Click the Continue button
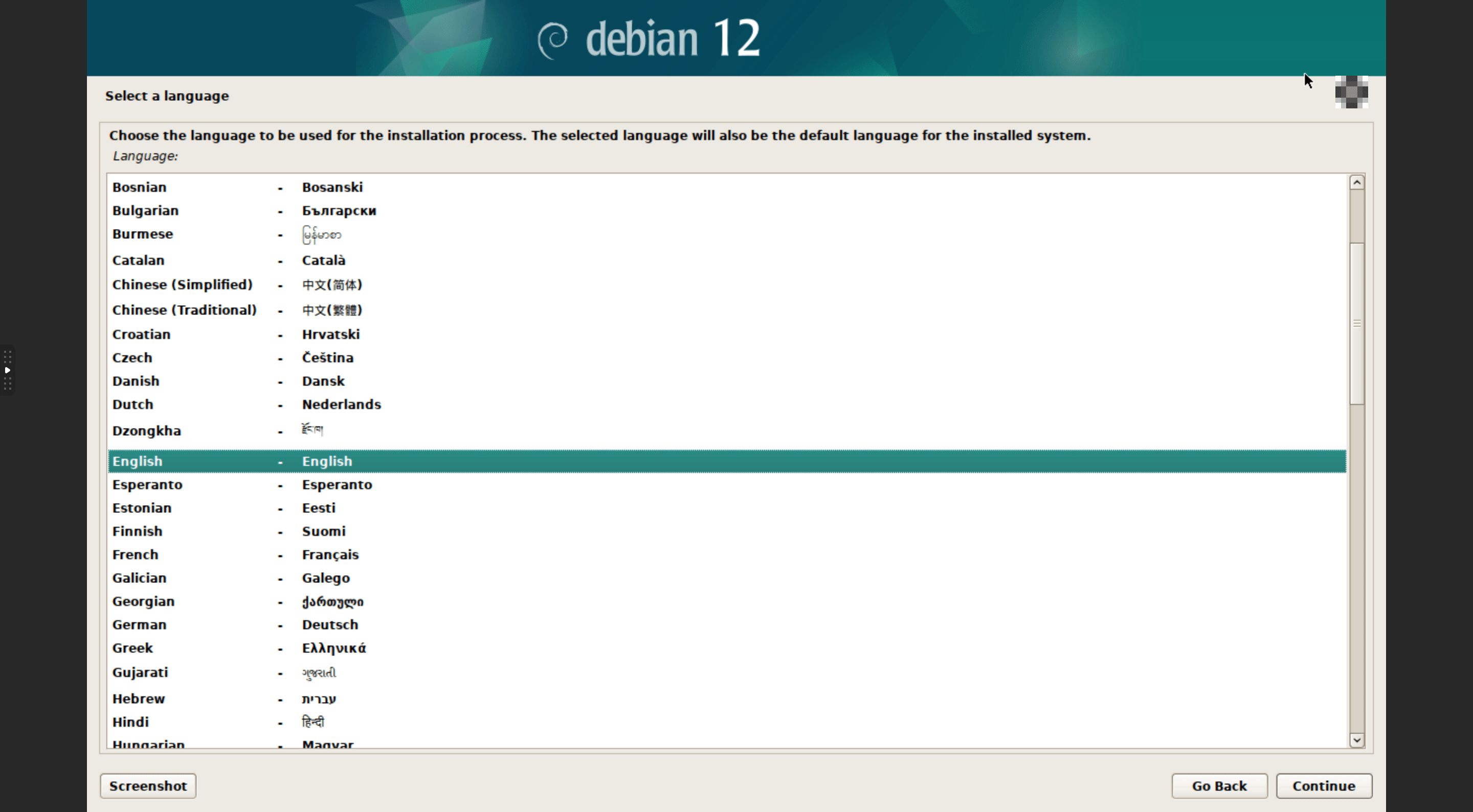Viewport: 1473px width, 812px height. click(1321, 786)
